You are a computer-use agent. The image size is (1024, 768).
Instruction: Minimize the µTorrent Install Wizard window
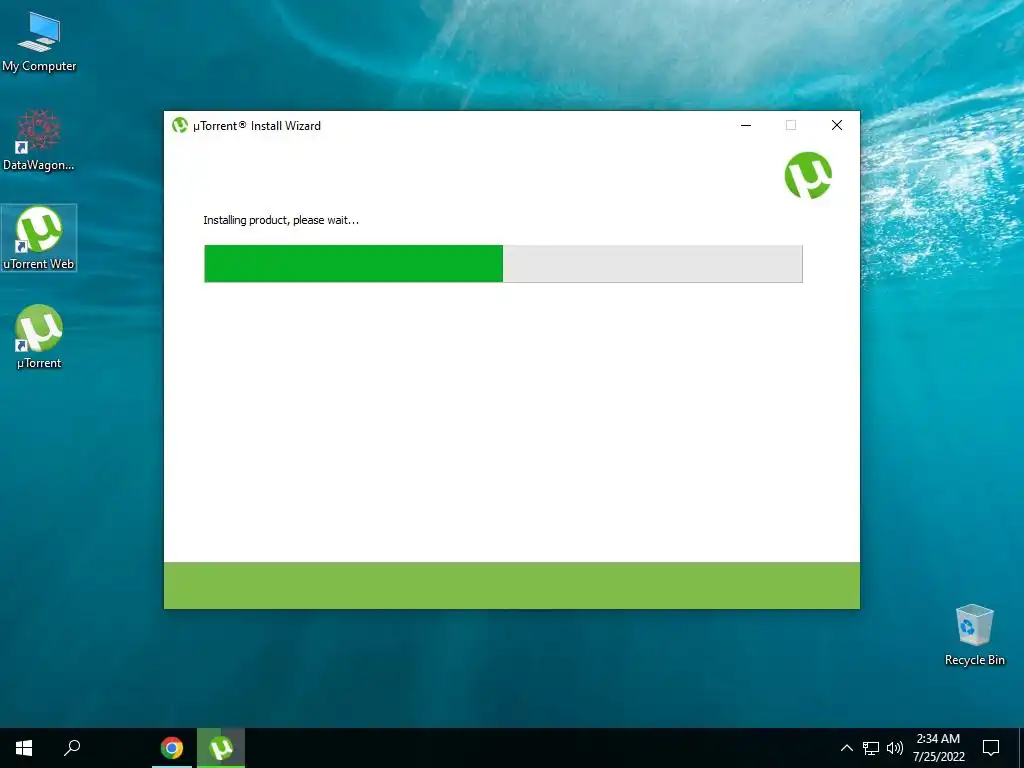coord(746,125)
